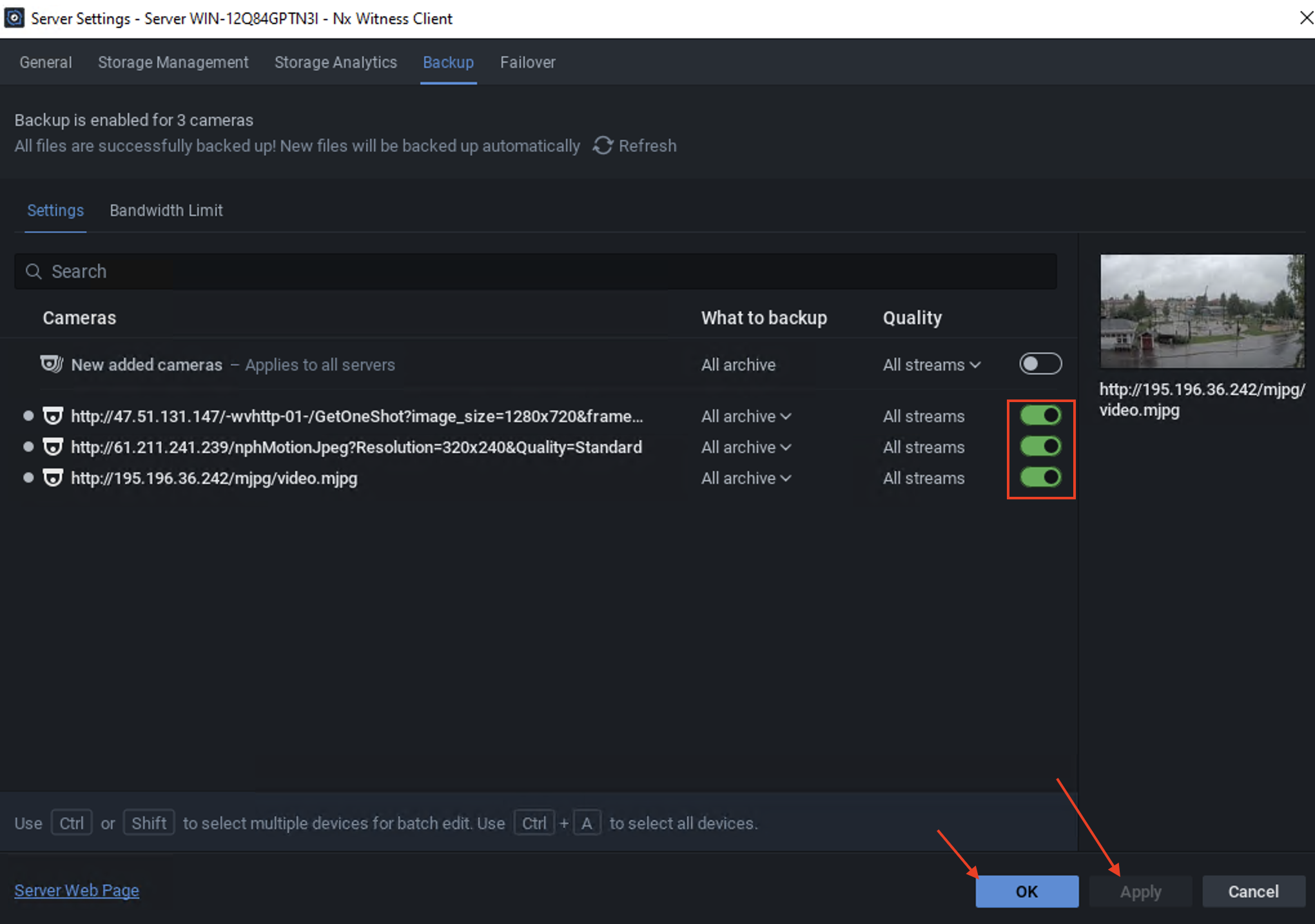Click the Quality column header

coord(912,318)
